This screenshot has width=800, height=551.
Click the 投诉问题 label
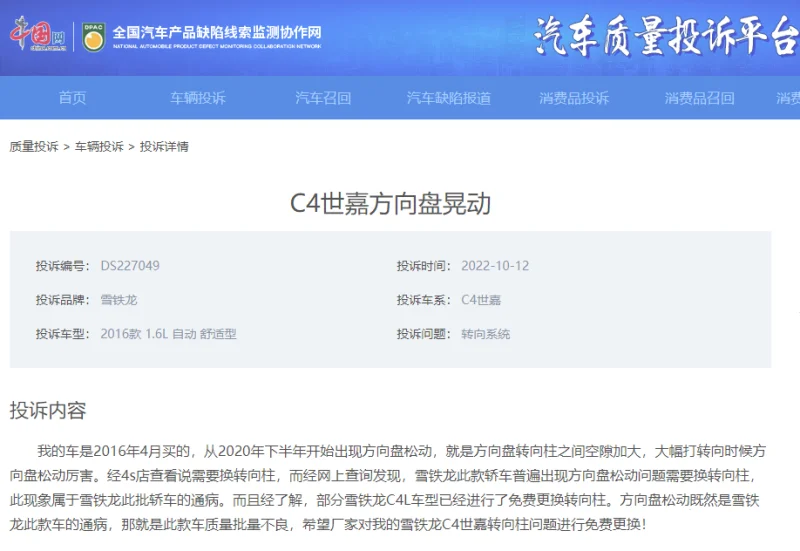pos(423,334)
